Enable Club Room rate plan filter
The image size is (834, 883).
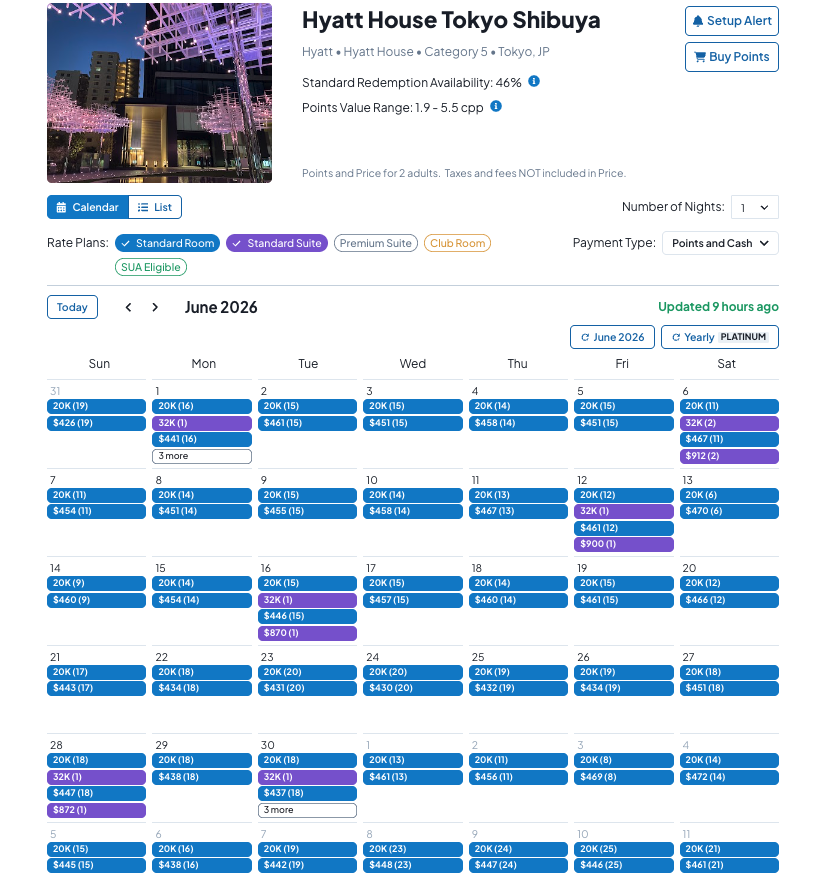point(457,243)
